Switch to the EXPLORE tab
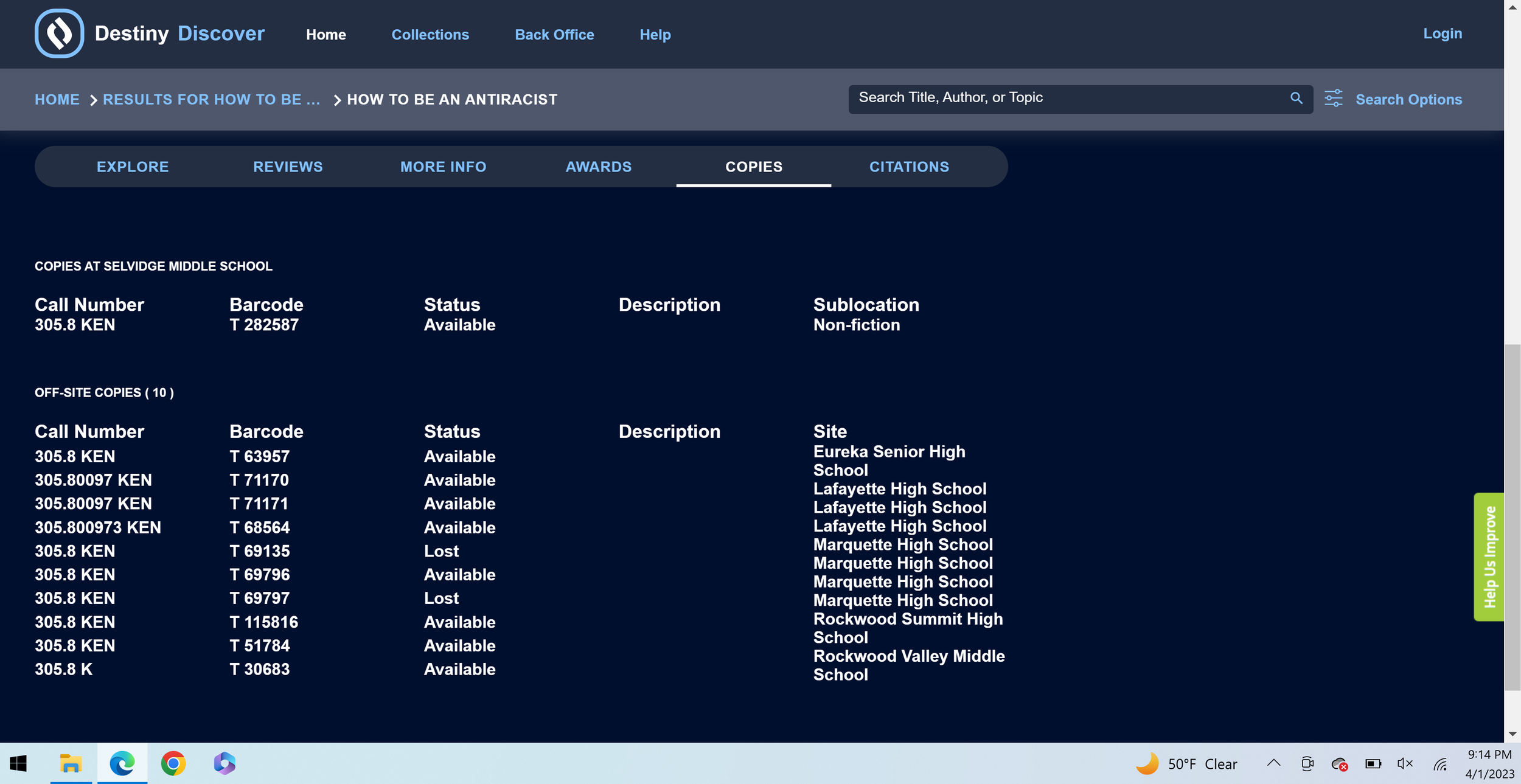 click(x=133, y=167)
